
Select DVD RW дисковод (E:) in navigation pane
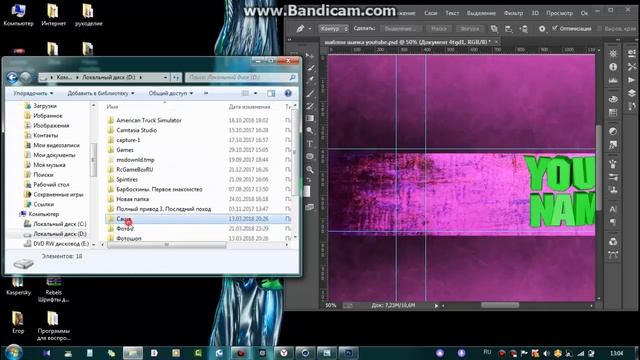[61, 244]
